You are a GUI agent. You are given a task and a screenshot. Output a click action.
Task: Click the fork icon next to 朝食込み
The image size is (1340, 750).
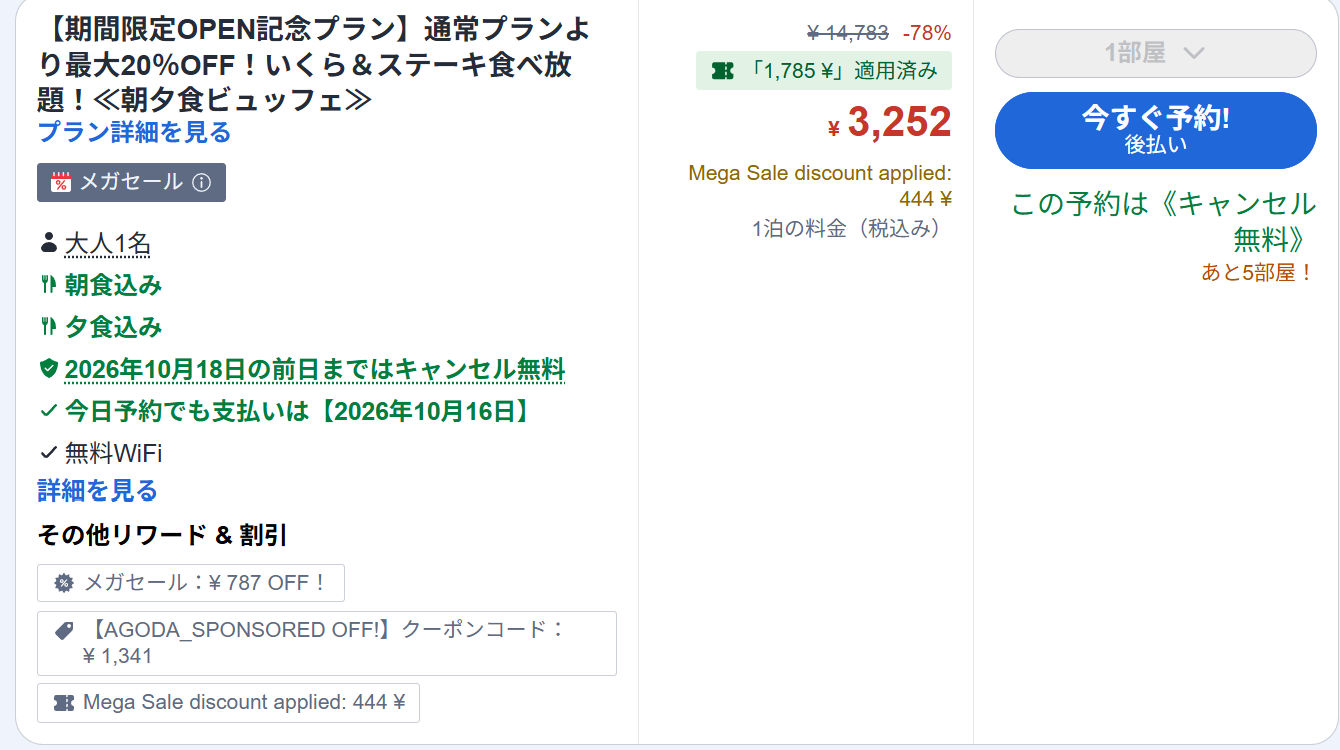coord(48,285)
